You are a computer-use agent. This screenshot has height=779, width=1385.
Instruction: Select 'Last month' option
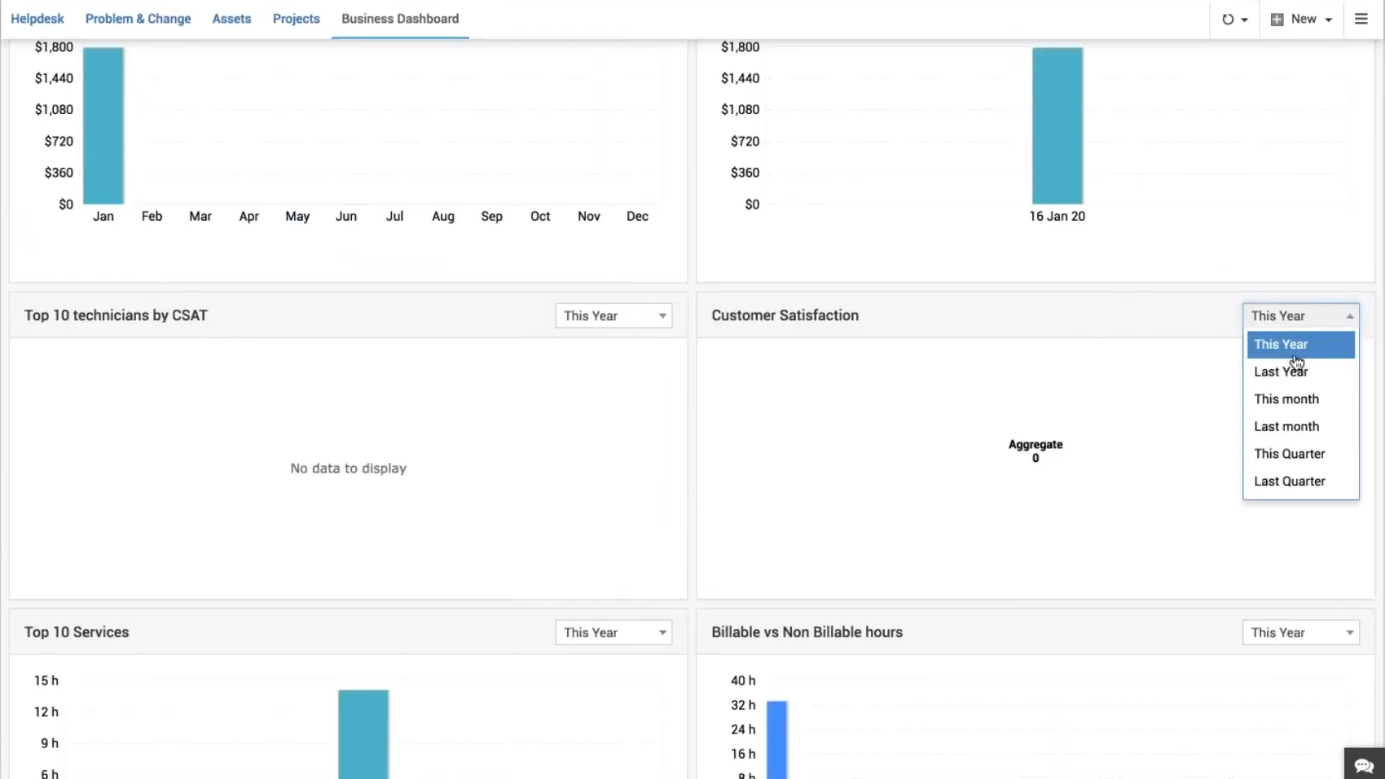(x=1286, y=426)
